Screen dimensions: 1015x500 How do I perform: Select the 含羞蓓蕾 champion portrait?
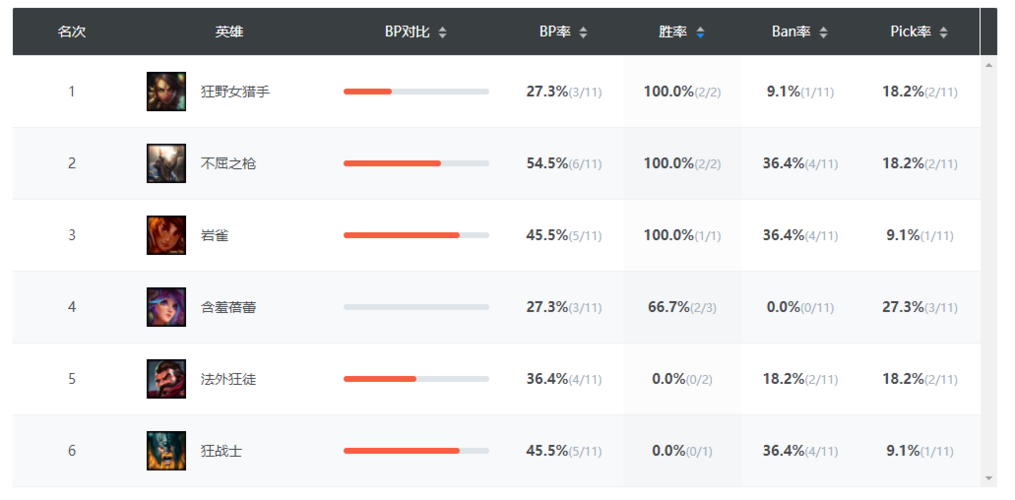point(166,307)
